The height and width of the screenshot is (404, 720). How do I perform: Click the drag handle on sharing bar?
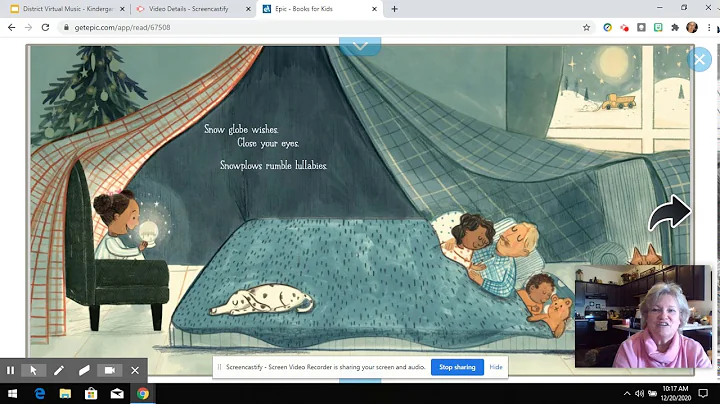point(219,367)
